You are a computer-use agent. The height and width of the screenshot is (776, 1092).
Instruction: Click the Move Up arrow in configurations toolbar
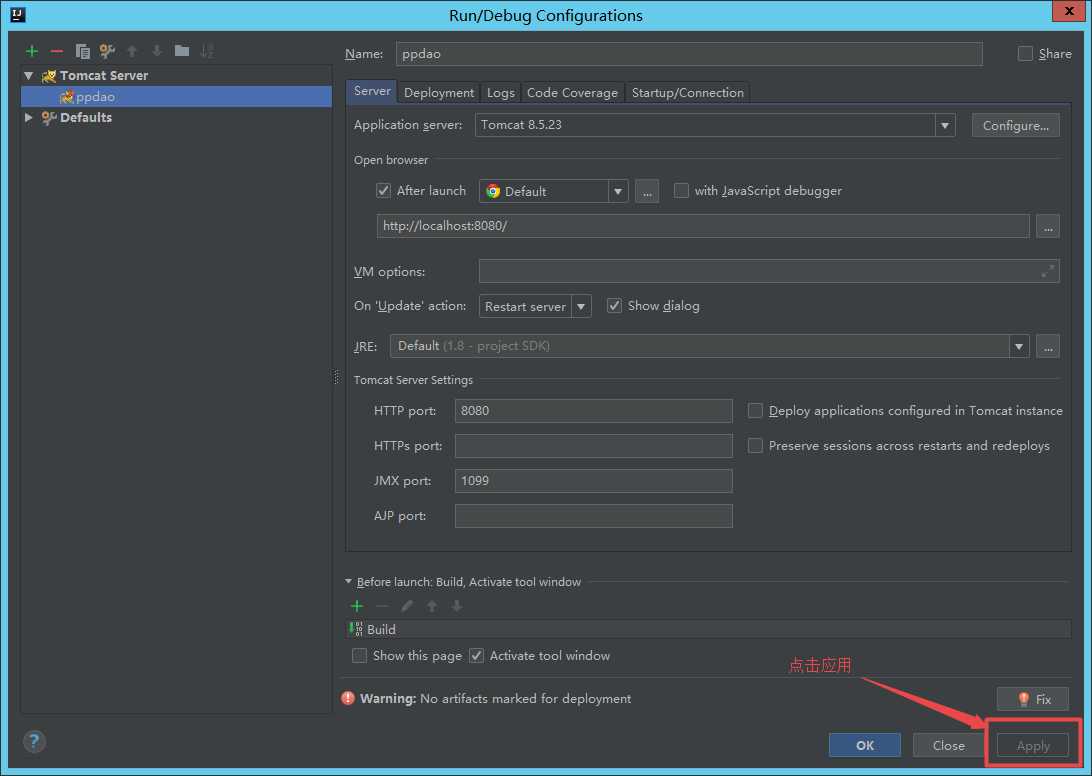pyautogui.click(x=132, y=51)
